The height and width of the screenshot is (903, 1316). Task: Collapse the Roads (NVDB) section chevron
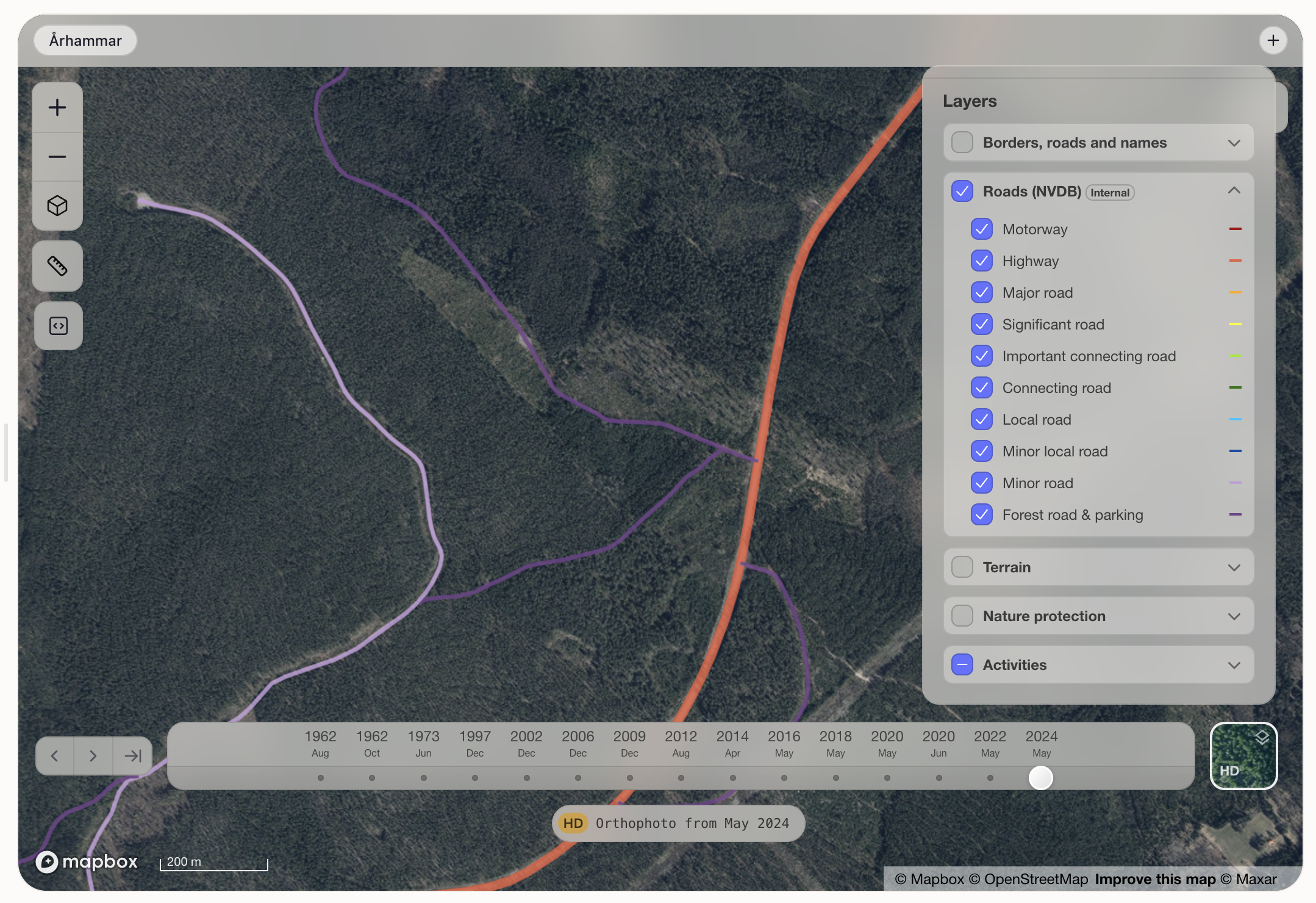[1234, 190]
